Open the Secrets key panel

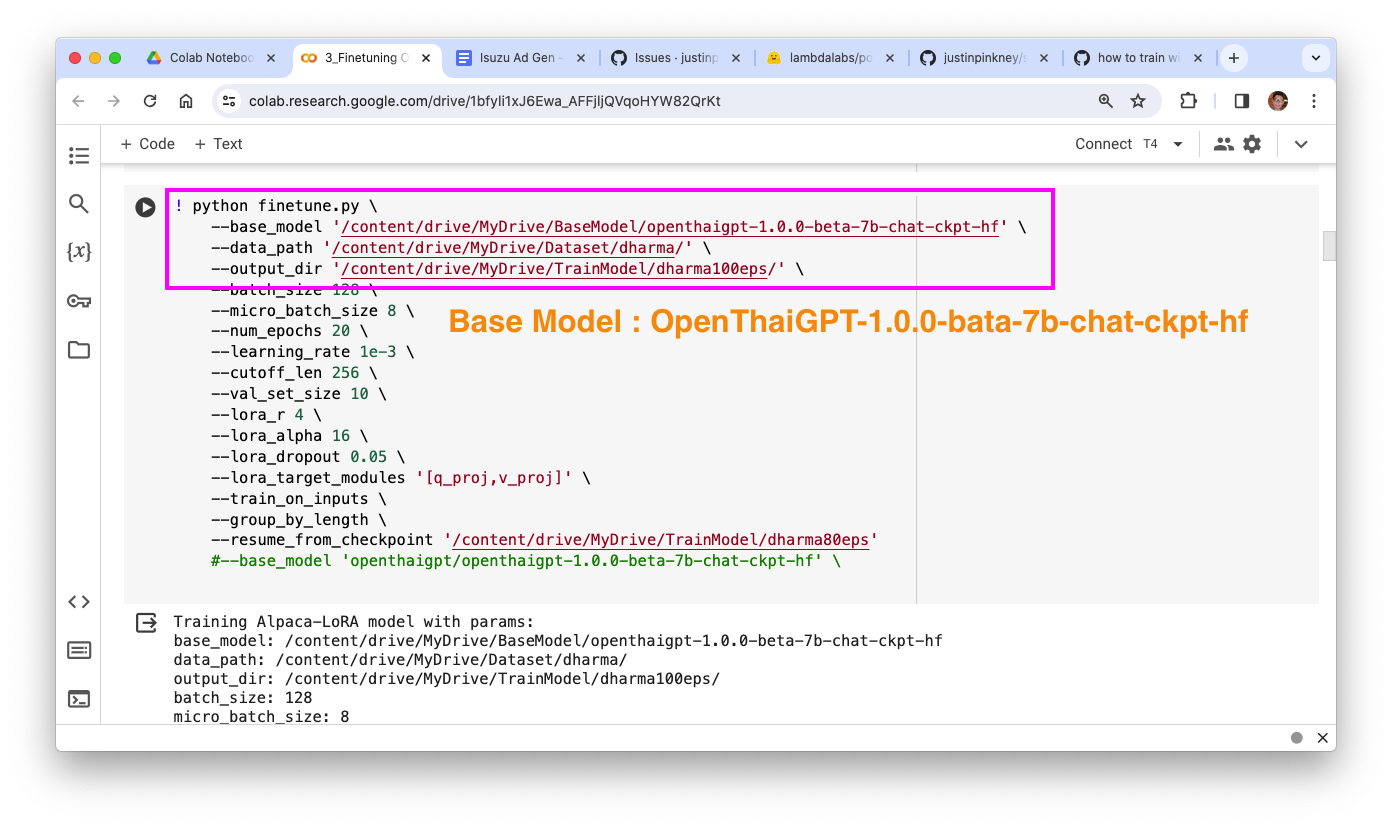[x=79, y=301]
